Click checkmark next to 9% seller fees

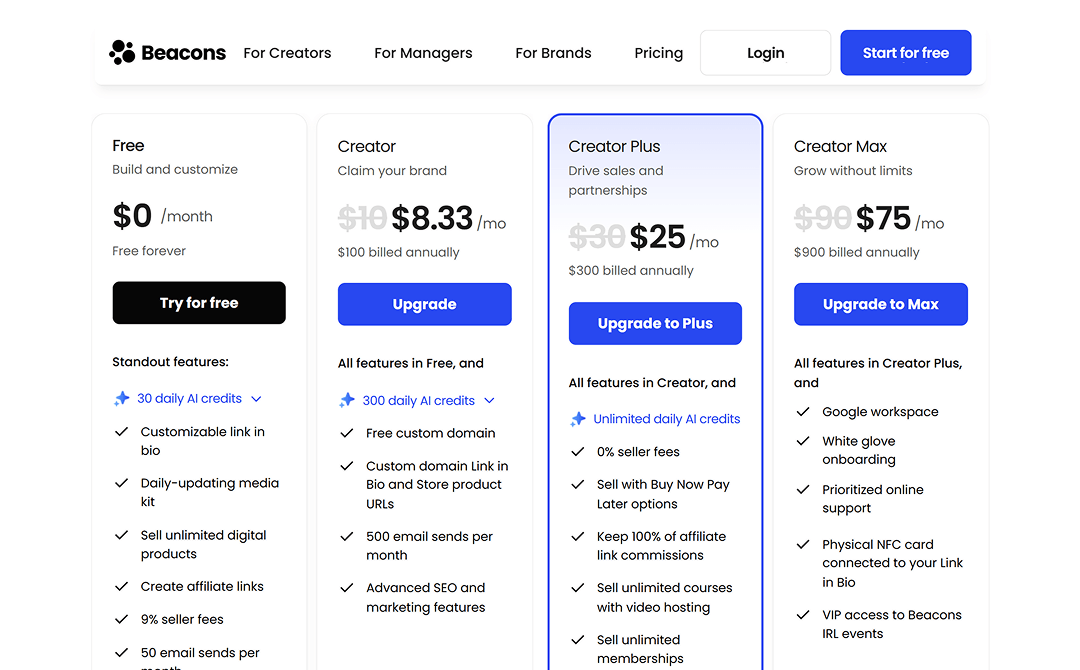[x=122, y=620]
